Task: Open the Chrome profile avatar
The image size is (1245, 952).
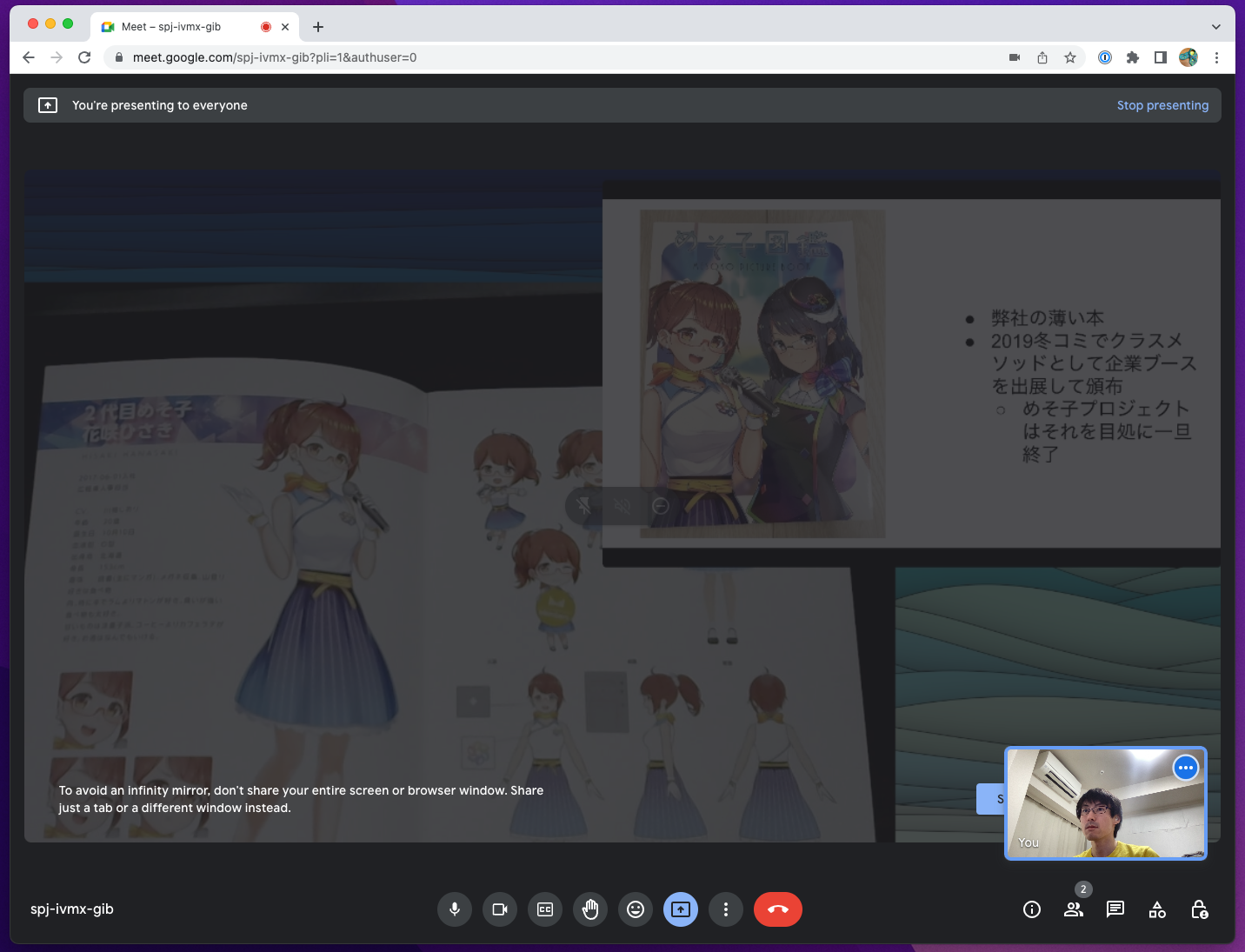Action: 1188,57
